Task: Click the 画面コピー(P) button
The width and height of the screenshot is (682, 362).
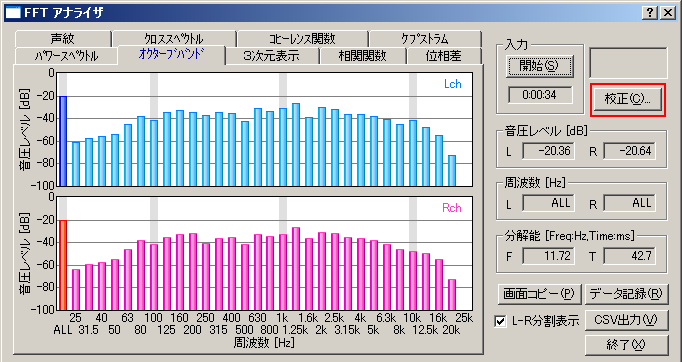Action: pos(539,294)
